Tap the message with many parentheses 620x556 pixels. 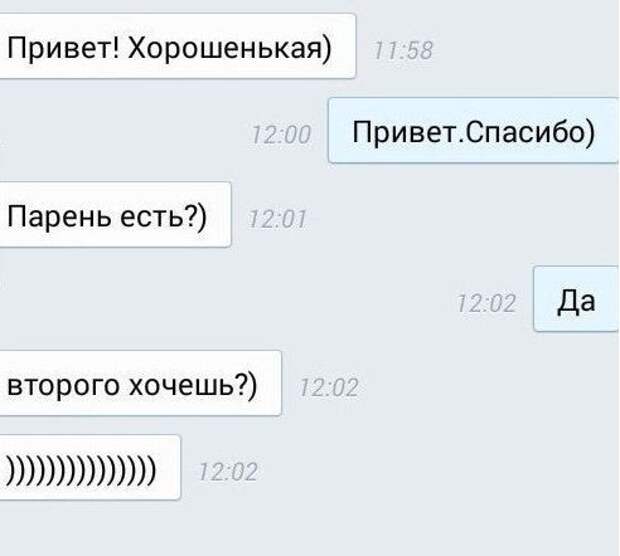(90, 467)
